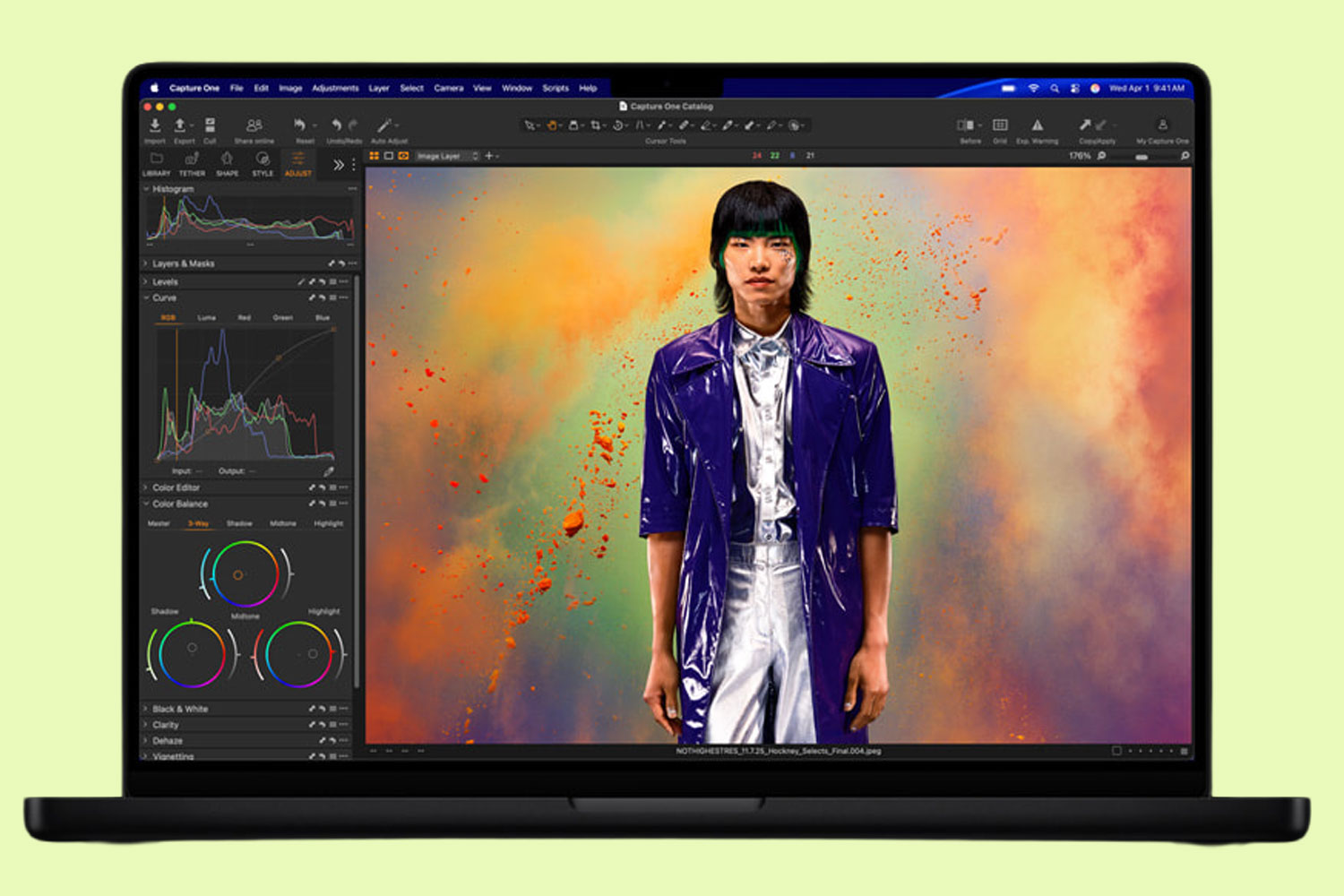Expand the Layers & Masks panel
This screenshot has width=1344, height=896.
coord(183,263)
